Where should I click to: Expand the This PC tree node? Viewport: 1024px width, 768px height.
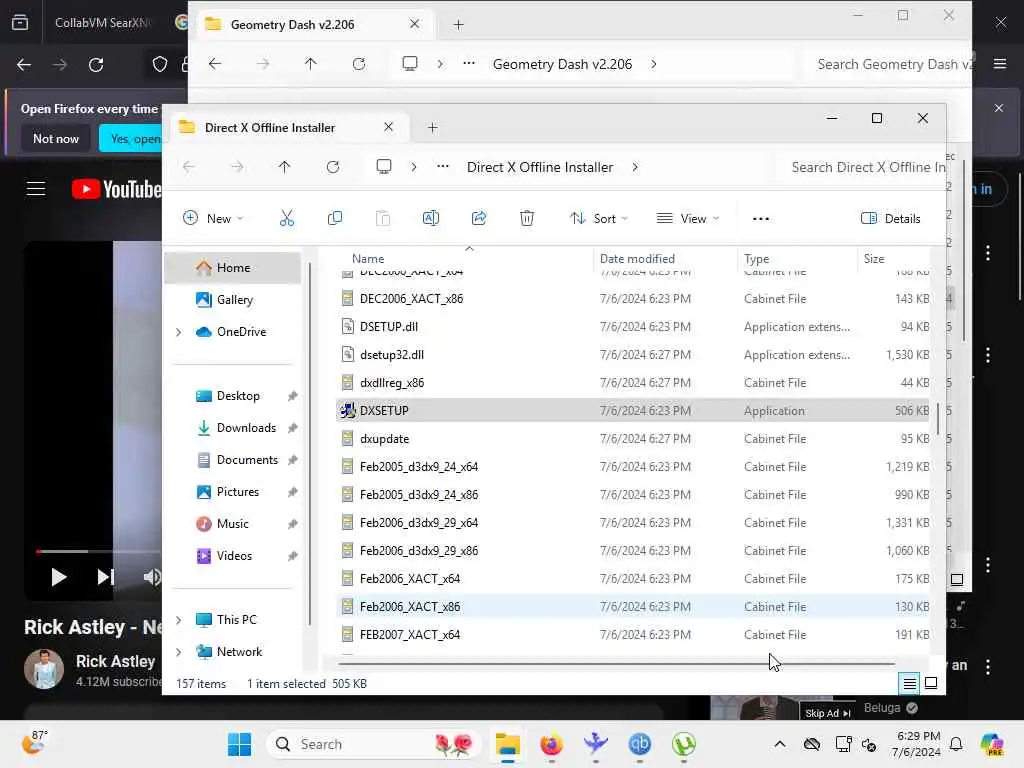point(179,620)
